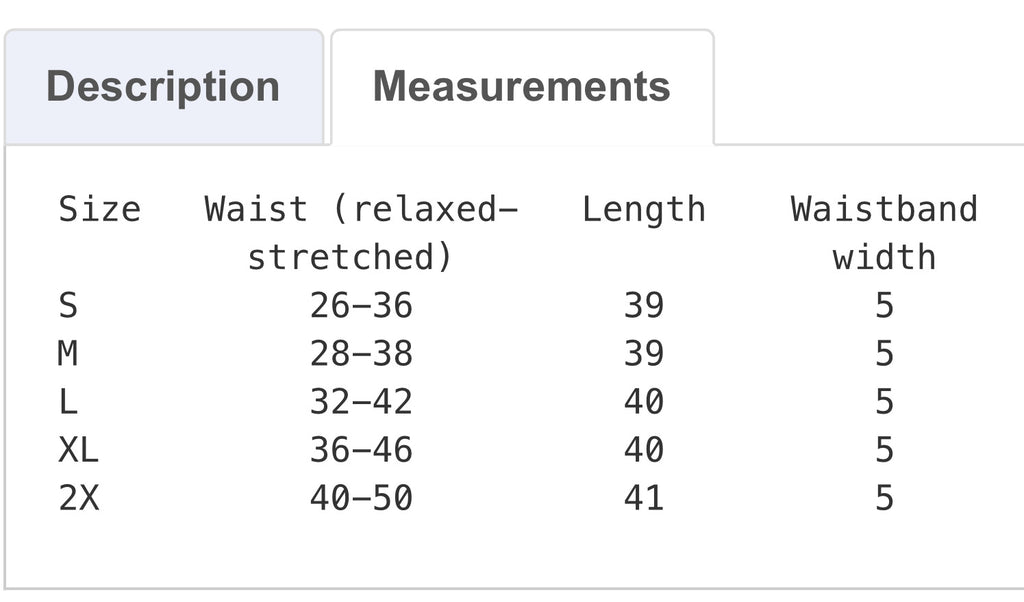
Task: Click the 32–42 waist value
Action: [x=361, y=402]
